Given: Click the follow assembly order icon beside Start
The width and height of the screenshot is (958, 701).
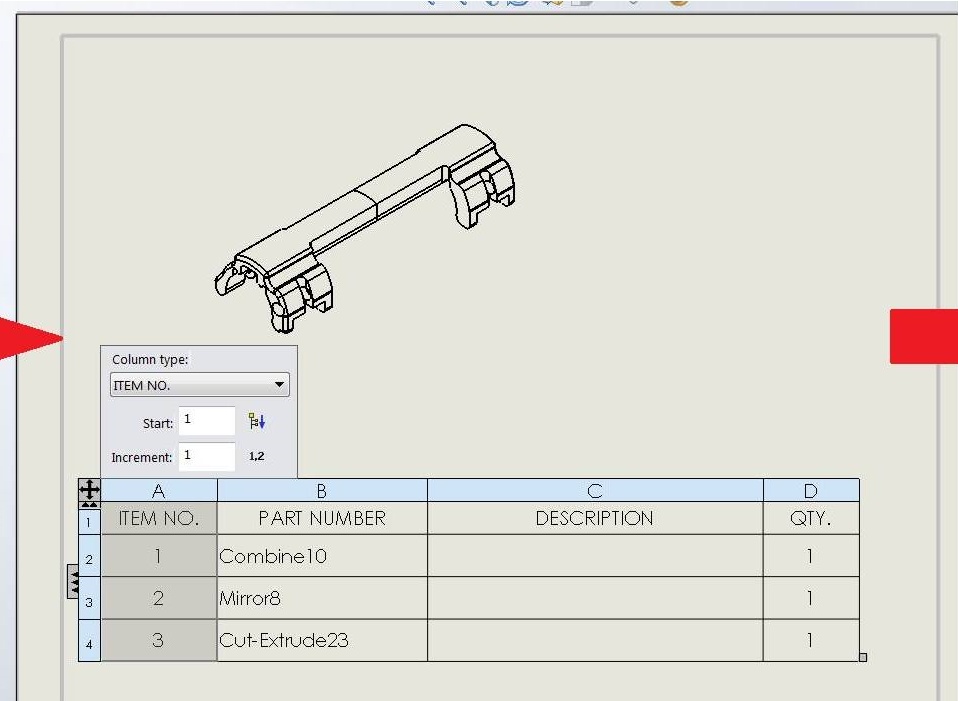Looking at the screenshot, I should (257, 421).
